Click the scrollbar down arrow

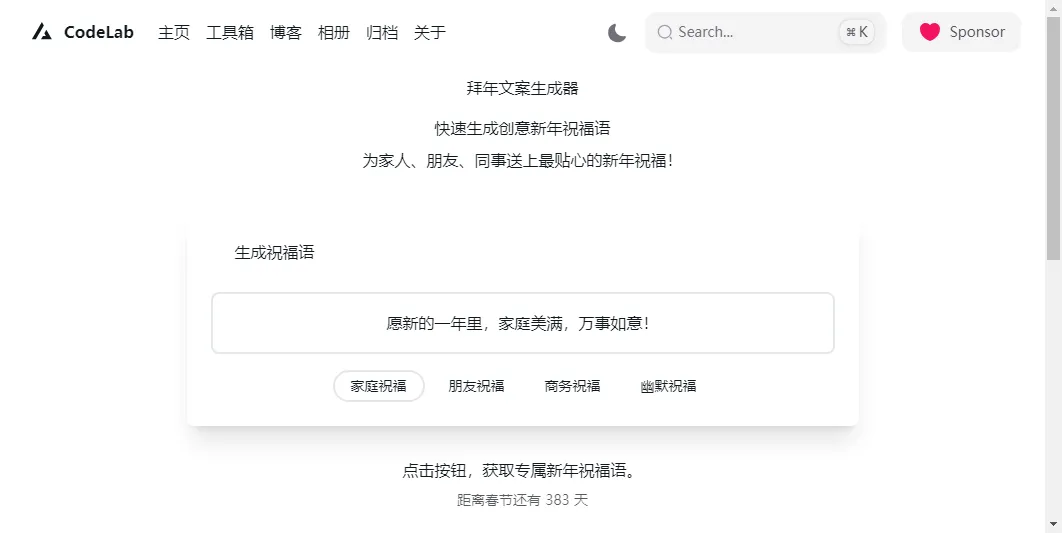tap(1053, 524)
